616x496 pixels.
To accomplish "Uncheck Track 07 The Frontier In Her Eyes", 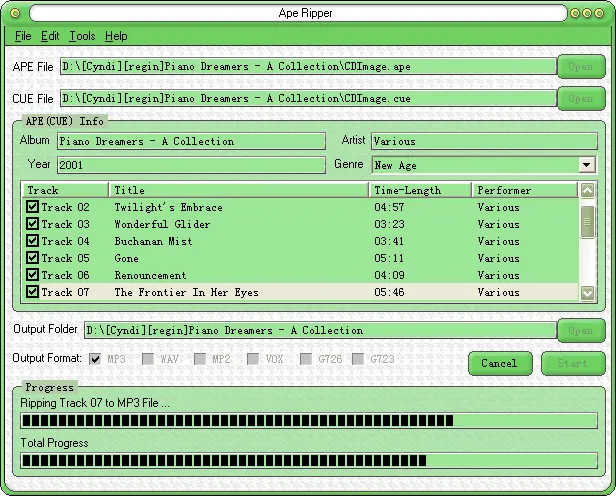I will pos(33,292).
